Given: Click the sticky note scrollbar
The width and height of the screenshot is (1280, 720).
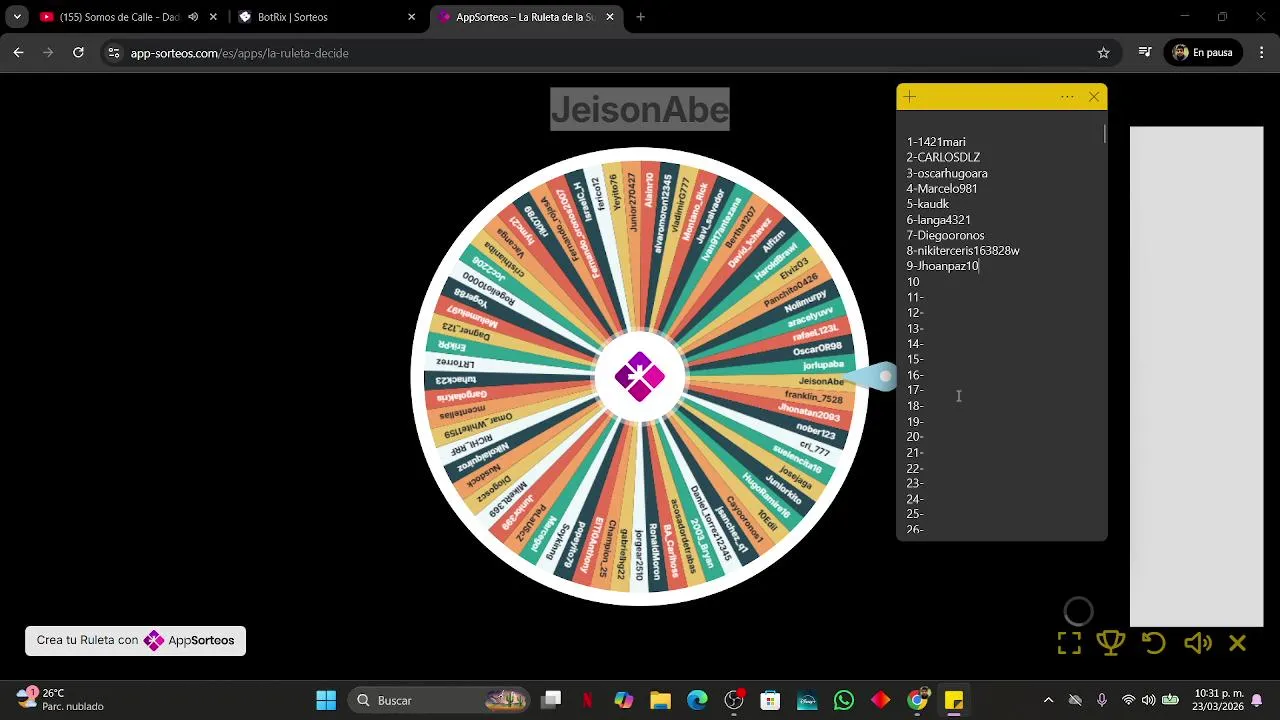Looking at the screenshot, I should (1105, 134).
